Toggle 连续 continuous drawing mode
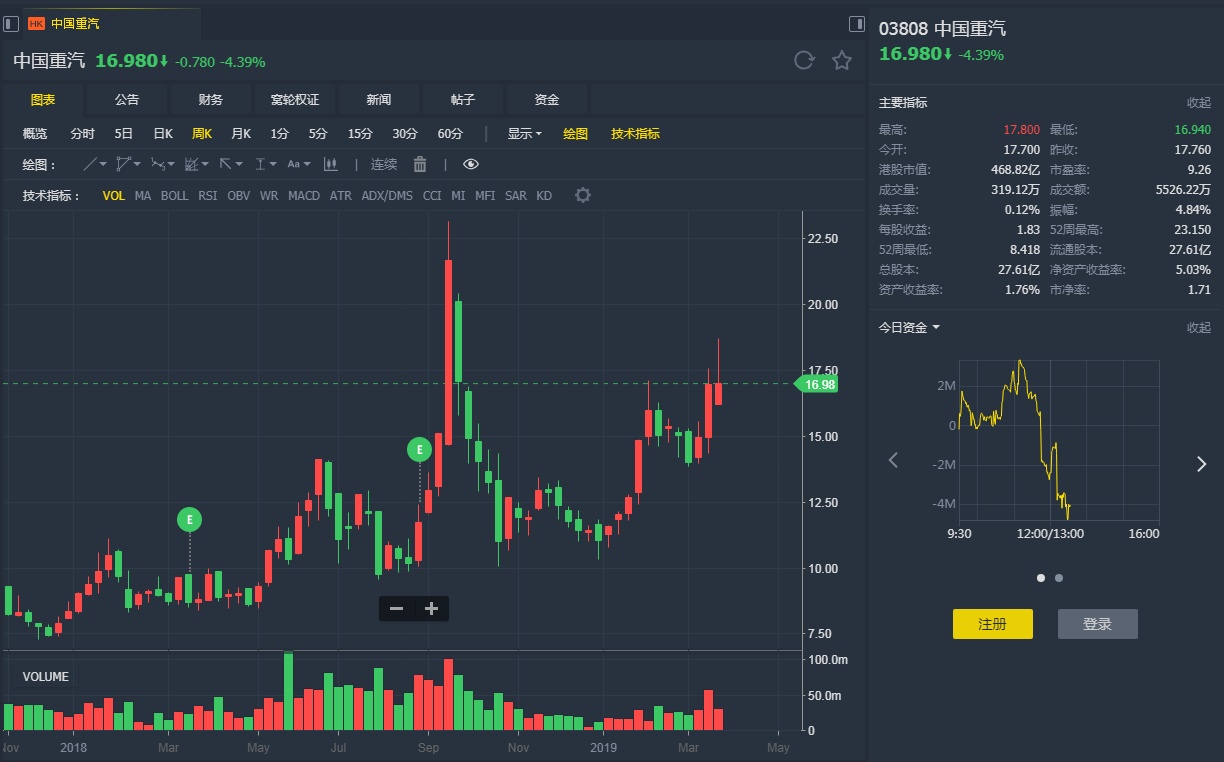This screenshot has height=762, width=1224. coord(384,164)
